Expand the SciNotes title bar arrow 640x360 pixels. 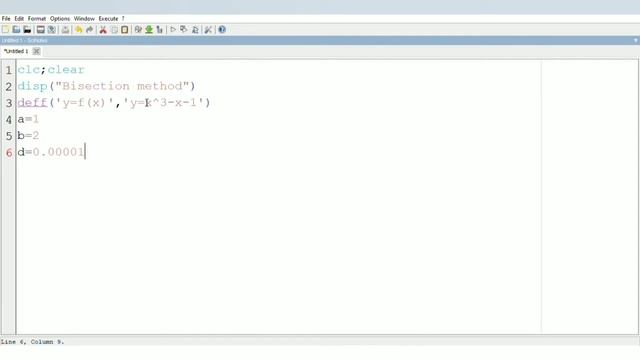click(x=636, y=40)
